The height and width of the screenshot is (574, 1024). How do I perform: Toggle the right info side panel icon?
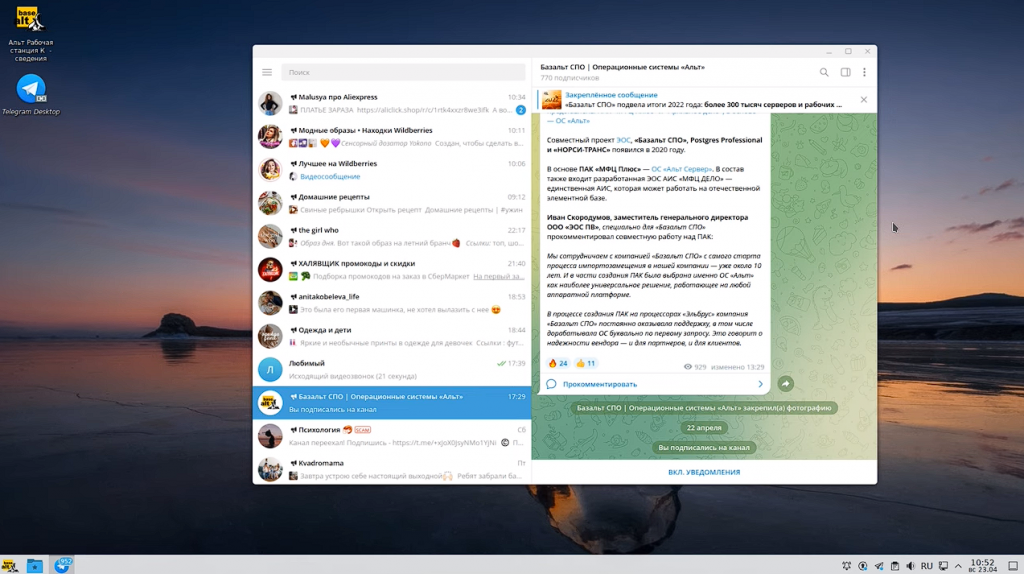846,72
